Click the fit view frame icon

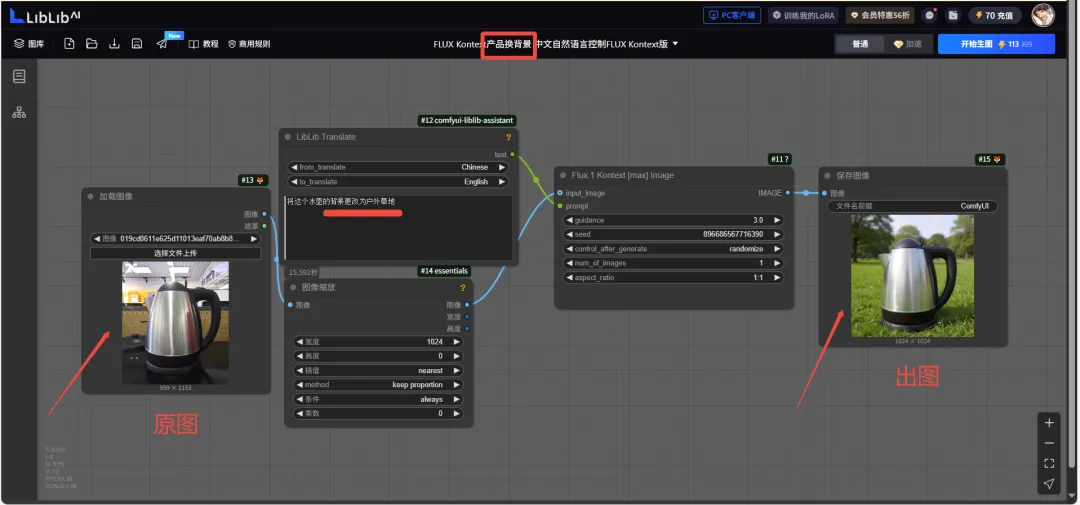coord(1048,463)
